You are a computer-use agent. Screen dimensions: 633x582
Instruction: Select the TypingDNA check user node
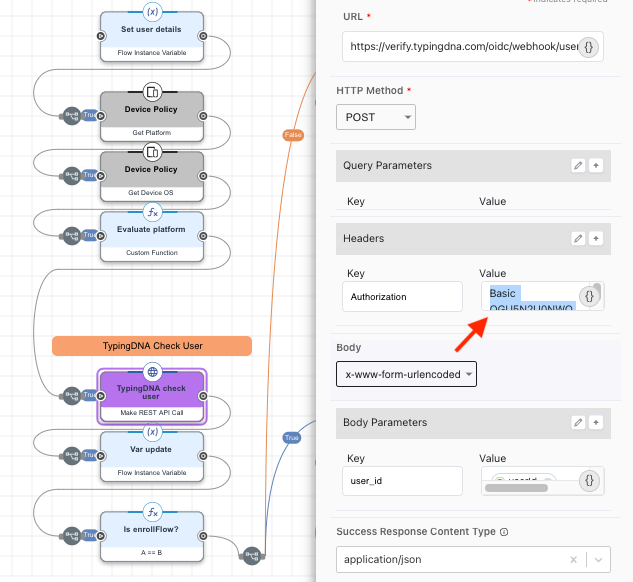152,396
